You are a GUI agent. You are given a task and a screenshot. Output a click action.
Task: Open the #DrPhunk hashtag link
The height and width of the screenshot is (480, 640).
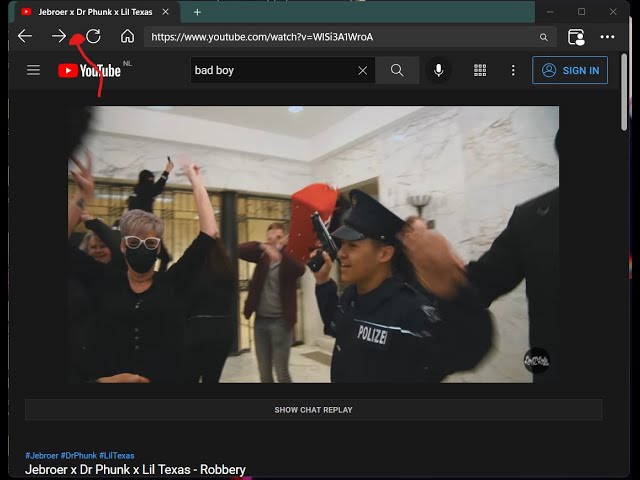click(79, 456)
